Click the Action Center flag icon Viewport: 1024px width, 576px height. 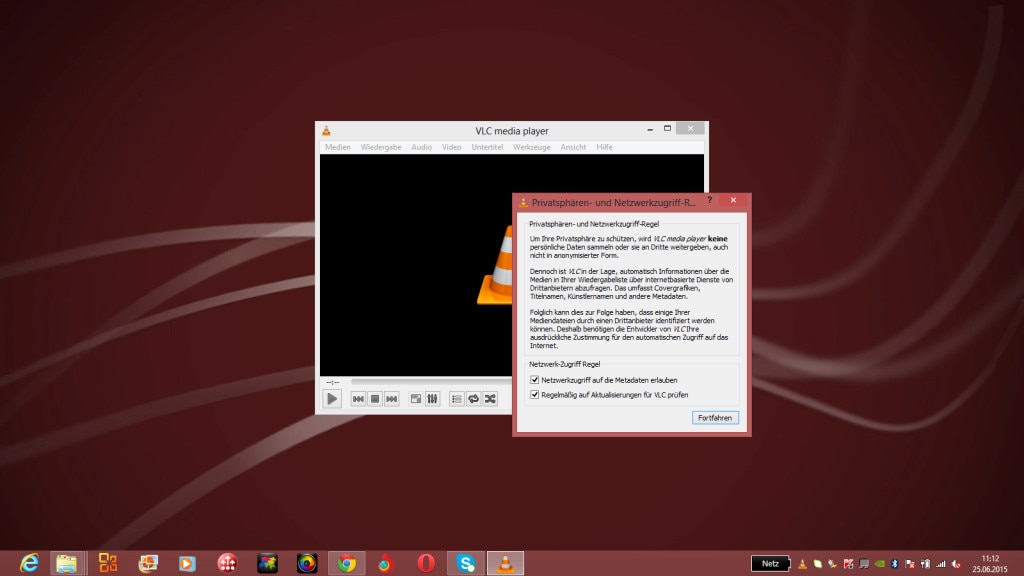click(x=910, y=564)
